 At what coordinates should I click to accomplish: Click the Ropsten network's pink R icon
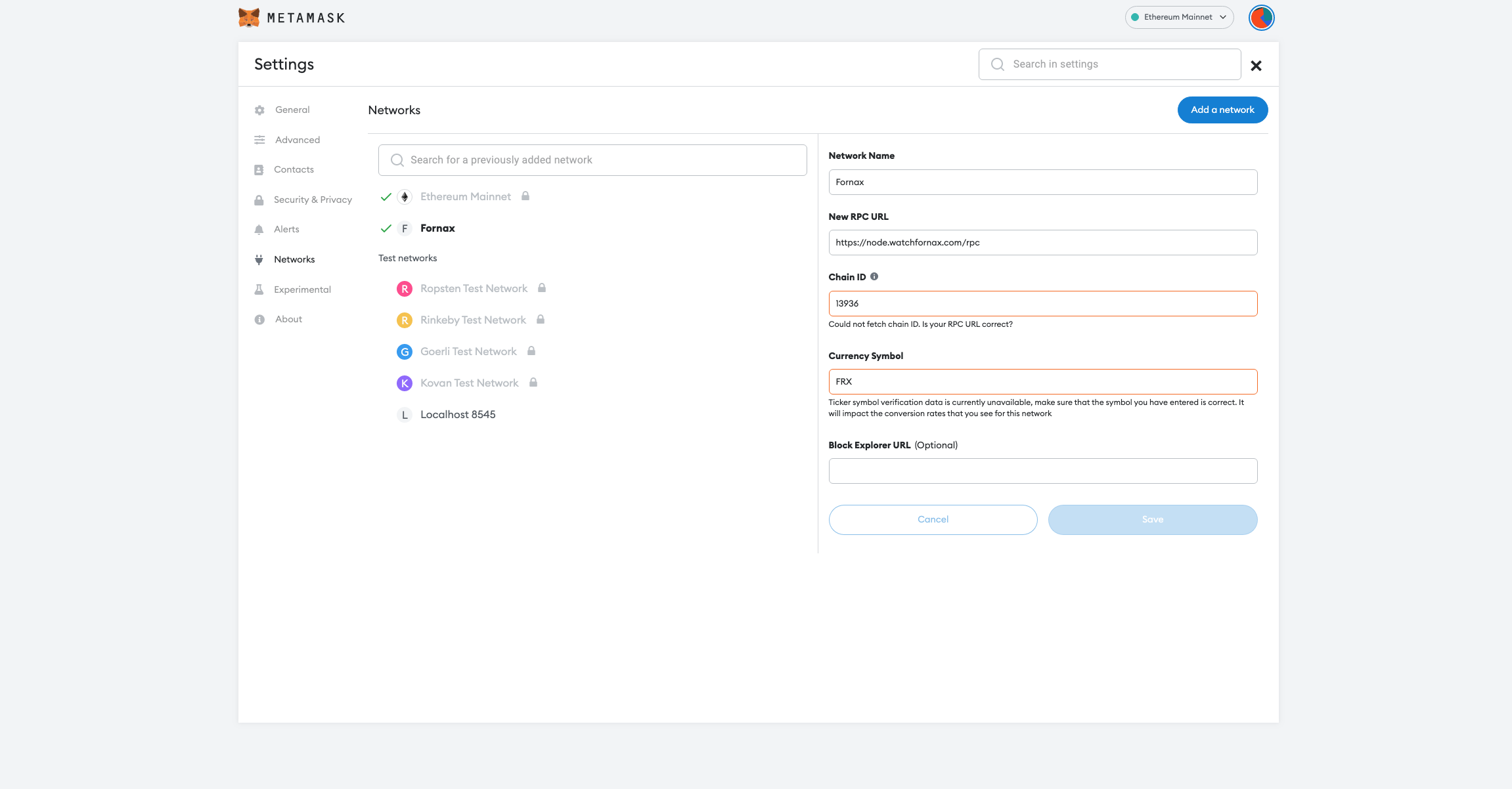(x=405, y=289)
